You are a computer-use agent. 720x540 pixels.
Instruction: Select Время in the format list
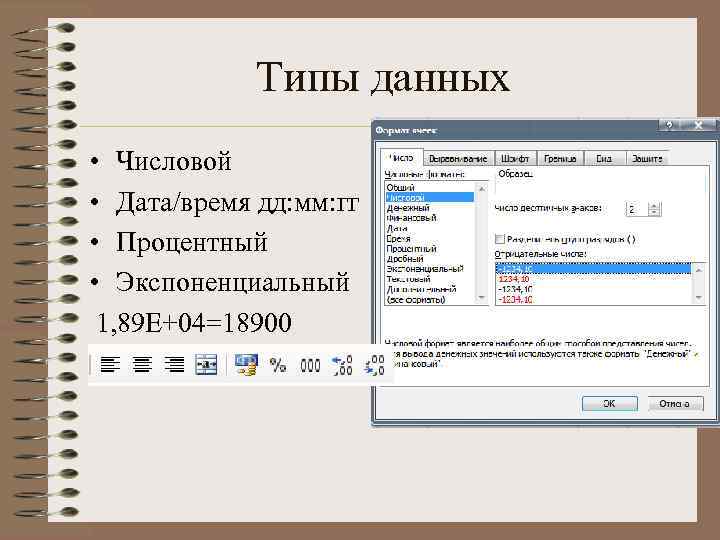[x=430, y=238]
